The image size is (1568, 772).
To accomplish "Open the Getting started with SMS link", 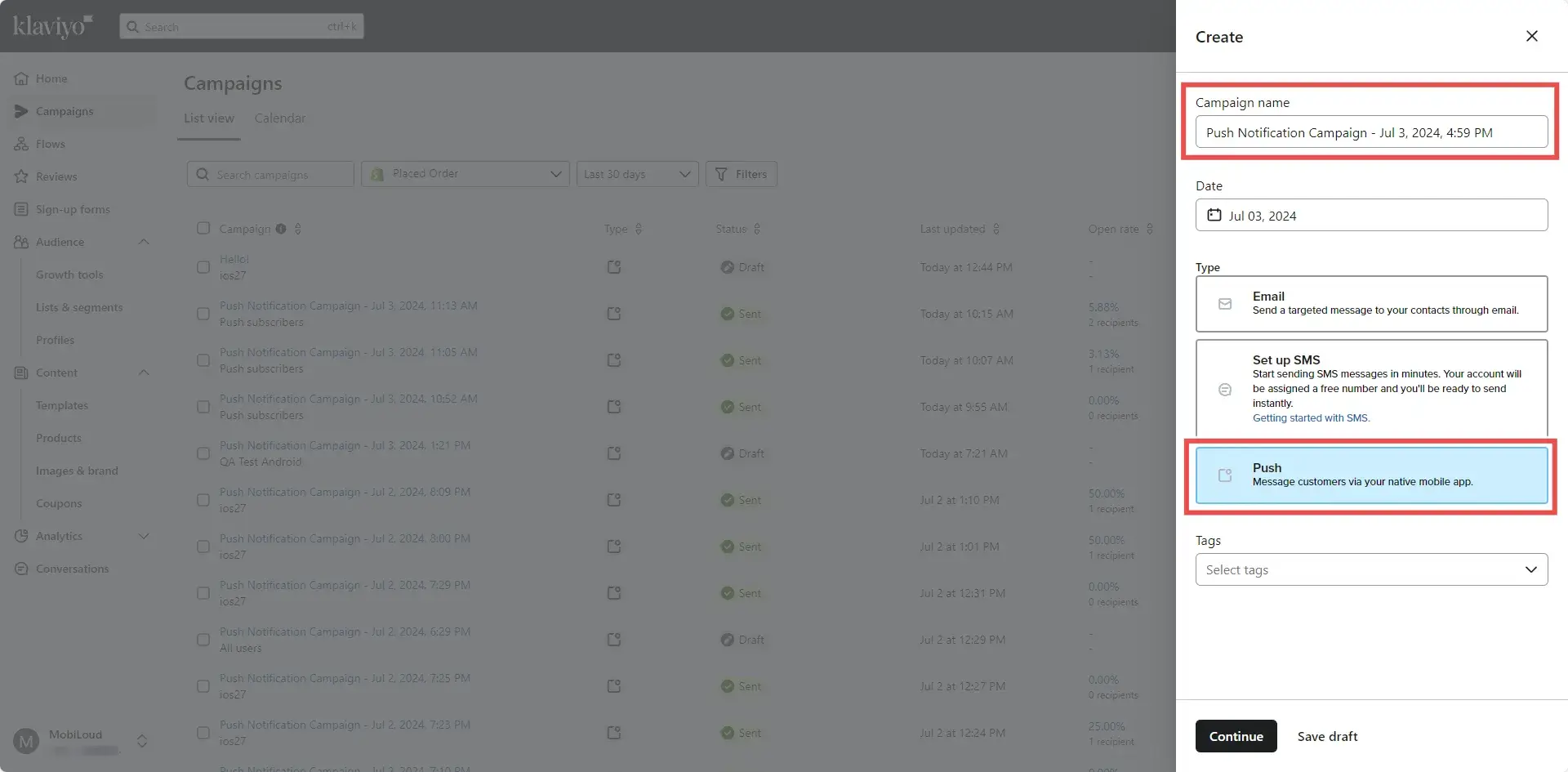I will click(x=1311, y=418).
